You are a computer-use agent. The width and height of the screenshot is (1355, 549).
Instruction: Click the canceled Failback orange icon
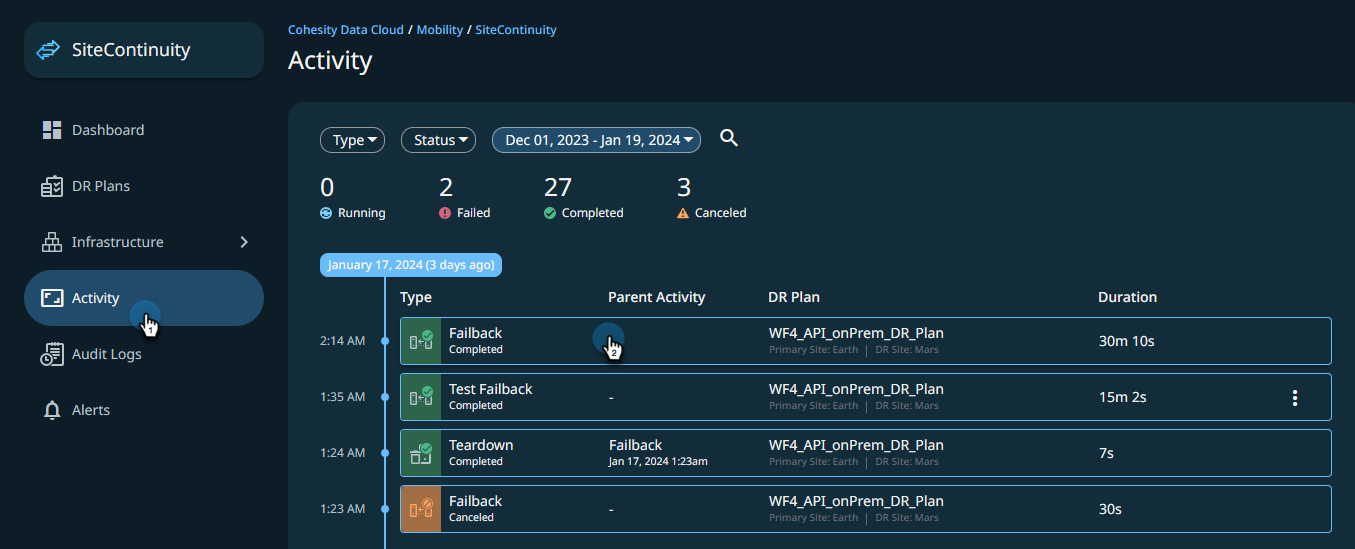coord(421,509)
